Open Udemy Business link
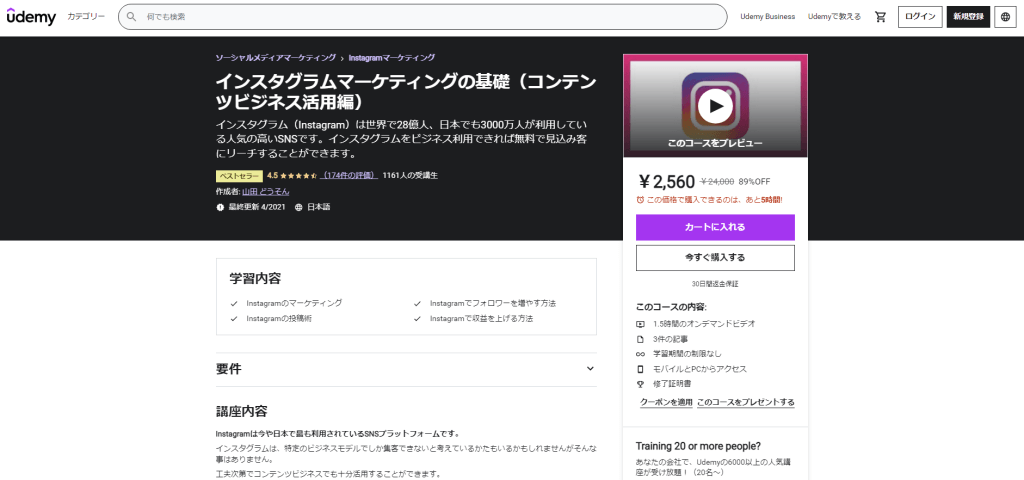This screenshot has height=480, width=1024. pyautogui.click(x=767, y=17)
